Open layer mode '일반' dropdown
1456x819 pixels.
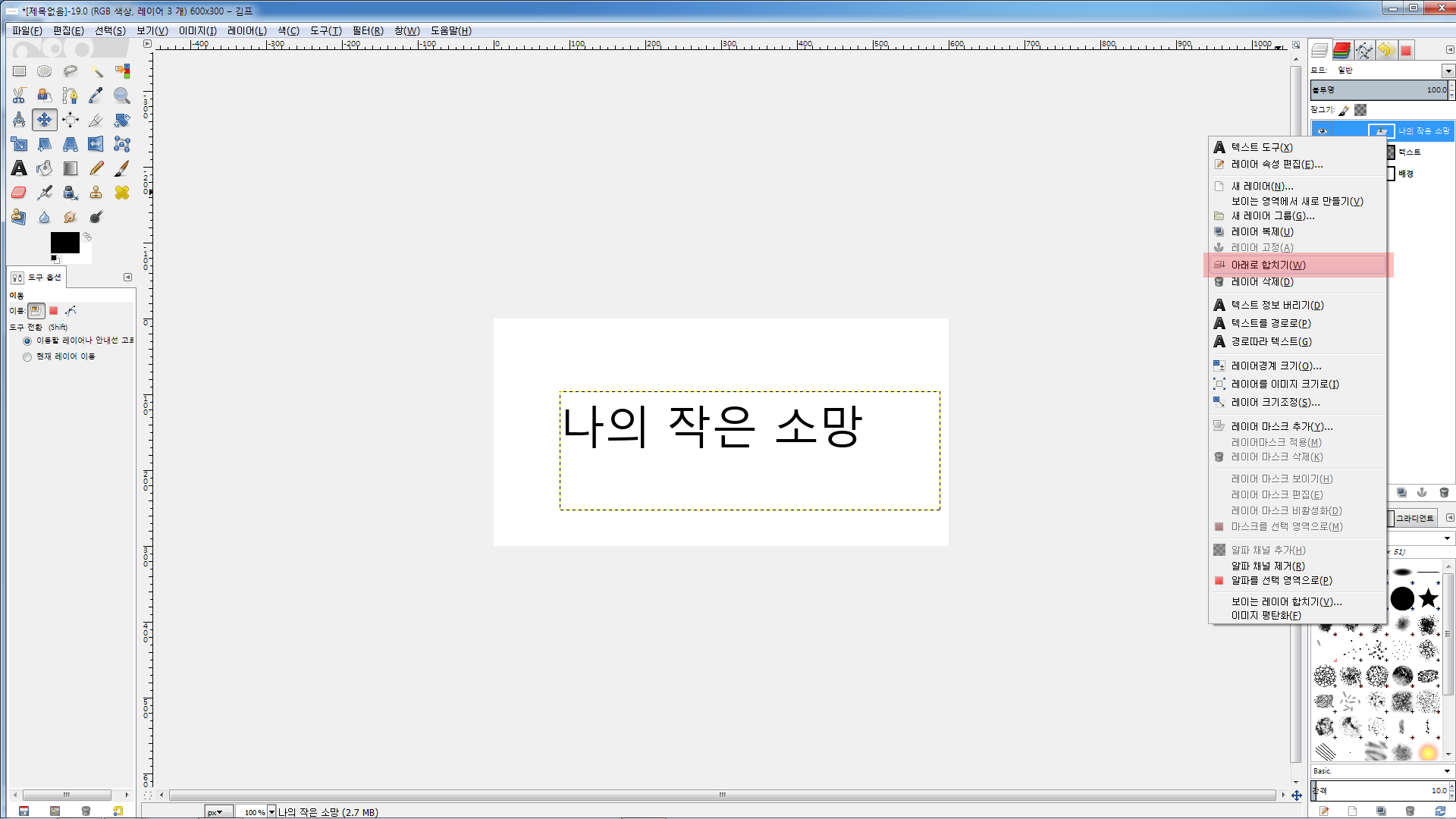click(1448, 71)
